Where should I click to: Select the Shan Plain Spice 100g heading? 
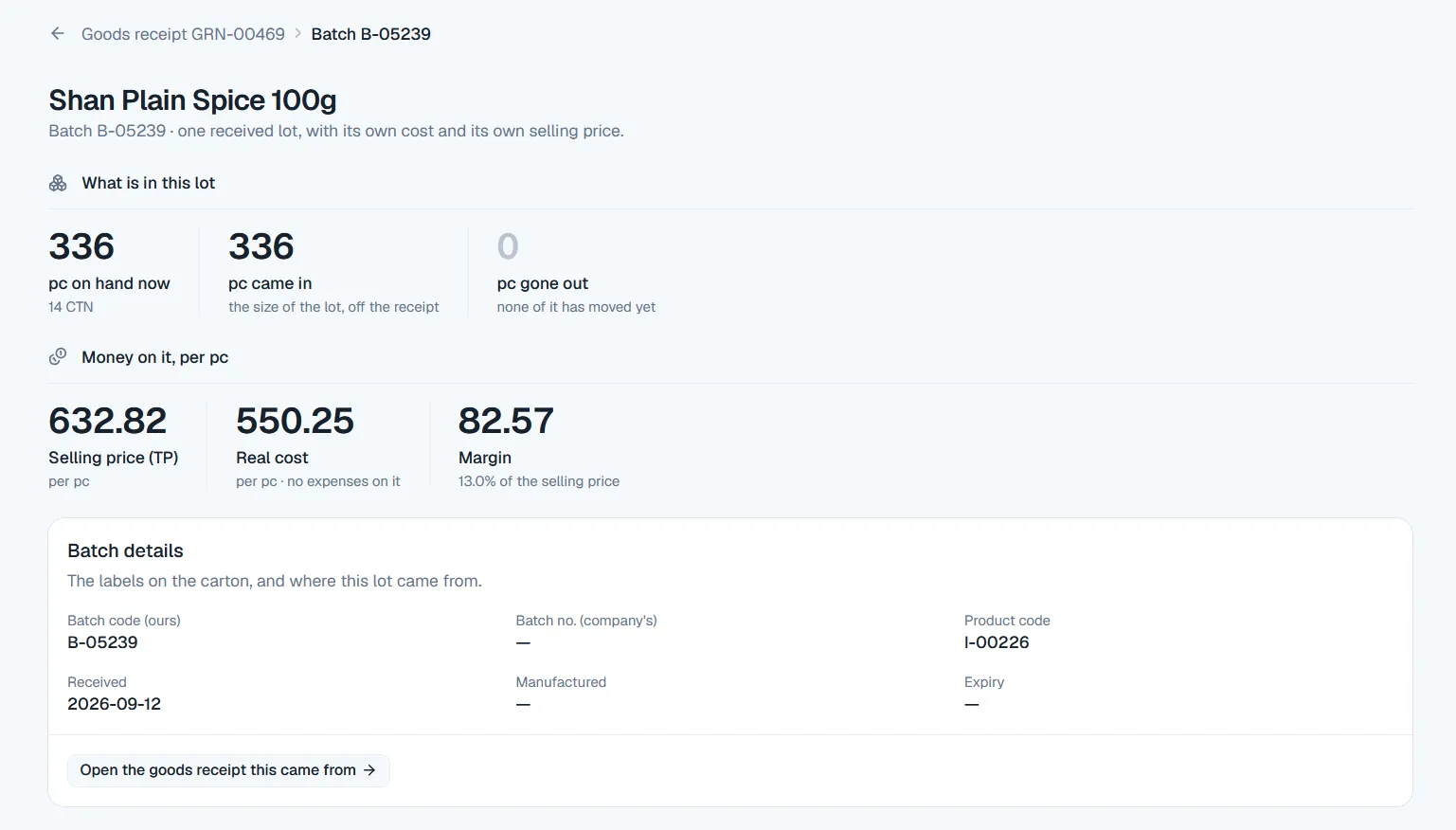click(192, 100)
